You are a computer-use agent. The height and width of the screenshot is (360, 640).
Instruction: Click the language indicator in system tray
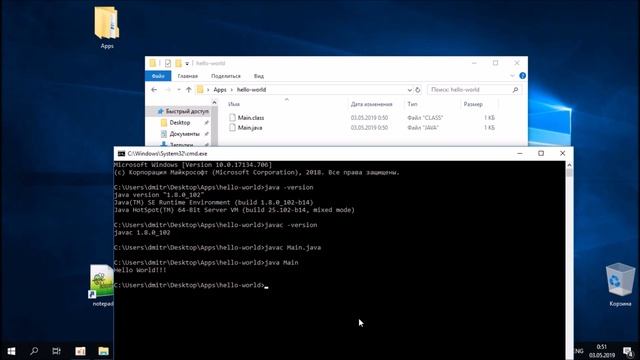coord(578,351)
